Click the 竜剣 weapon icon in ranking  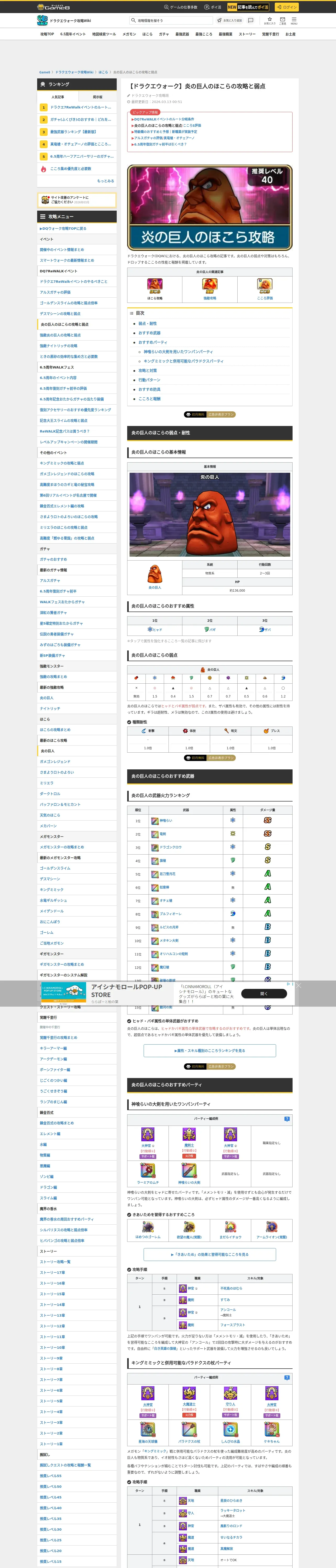coord(155,834)
